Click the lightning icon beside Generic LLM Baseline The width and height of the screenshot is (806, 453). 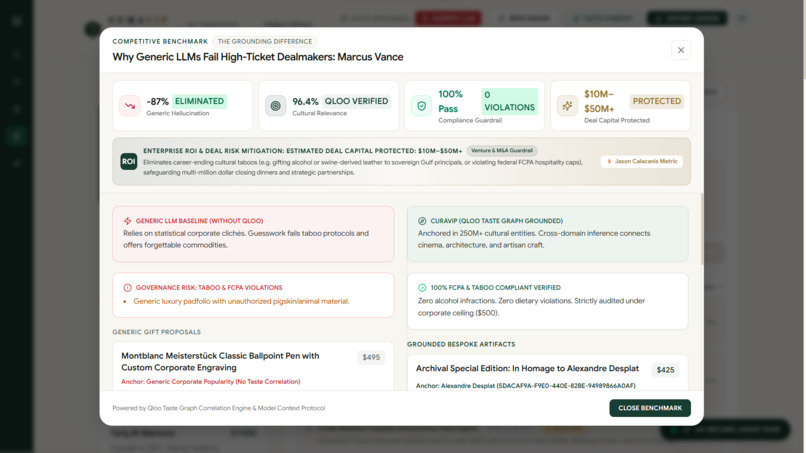pyautogui.click(x=127, y=221)
